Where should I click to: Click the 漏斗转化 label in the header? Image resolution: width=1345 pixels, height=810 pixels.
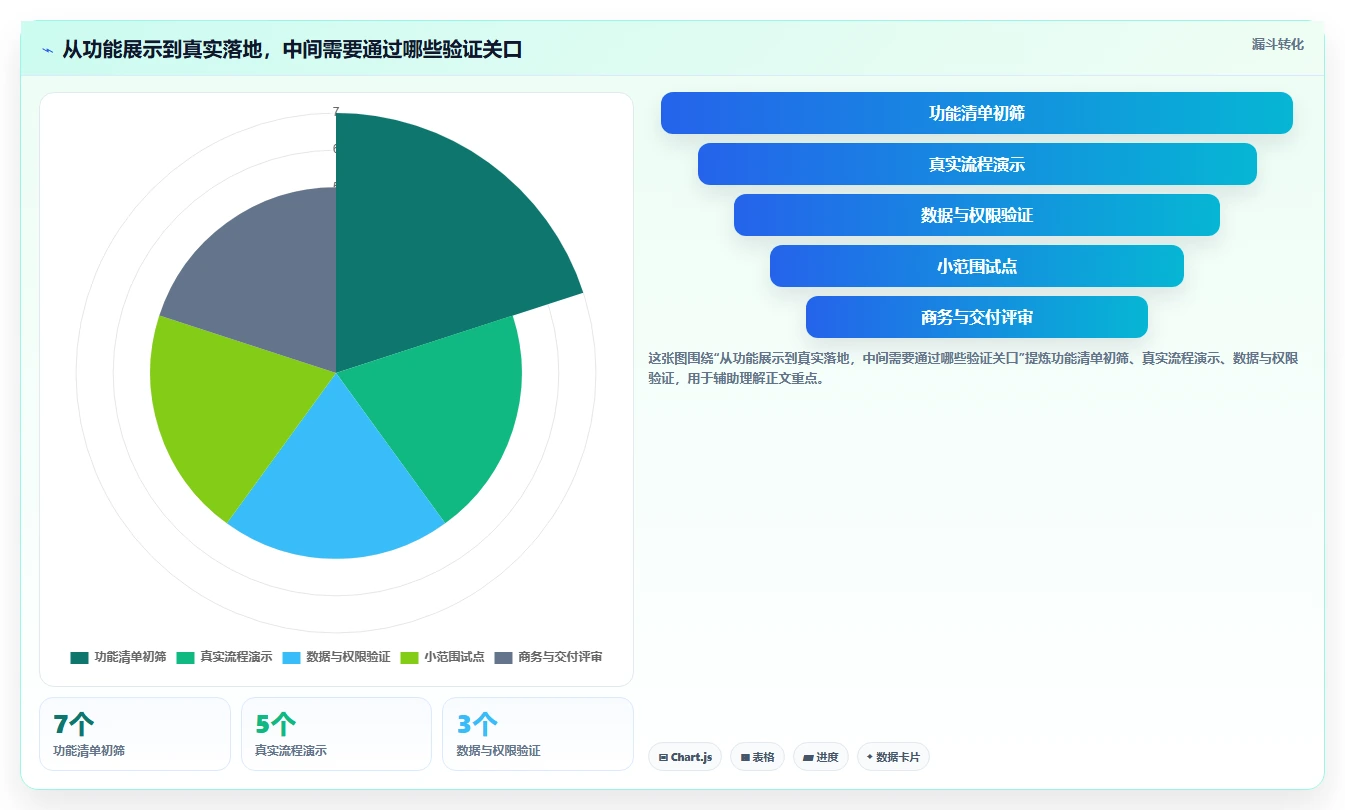tap(1277, 45)
